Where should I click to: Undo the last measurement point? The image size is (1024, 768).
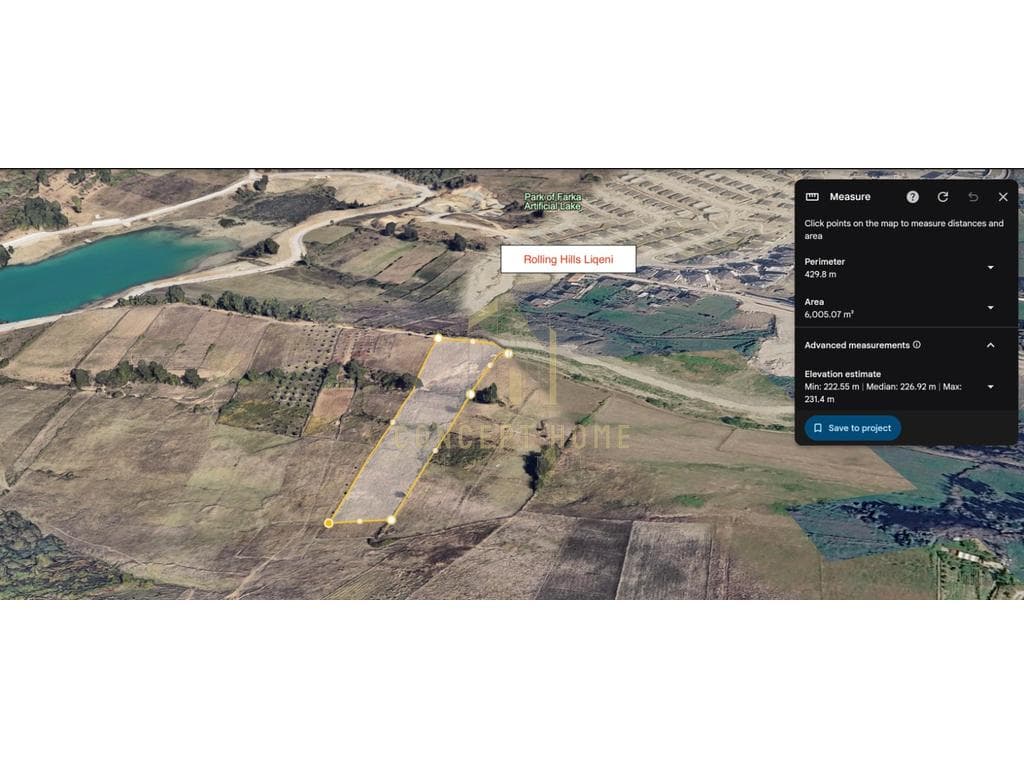[973, 197]
